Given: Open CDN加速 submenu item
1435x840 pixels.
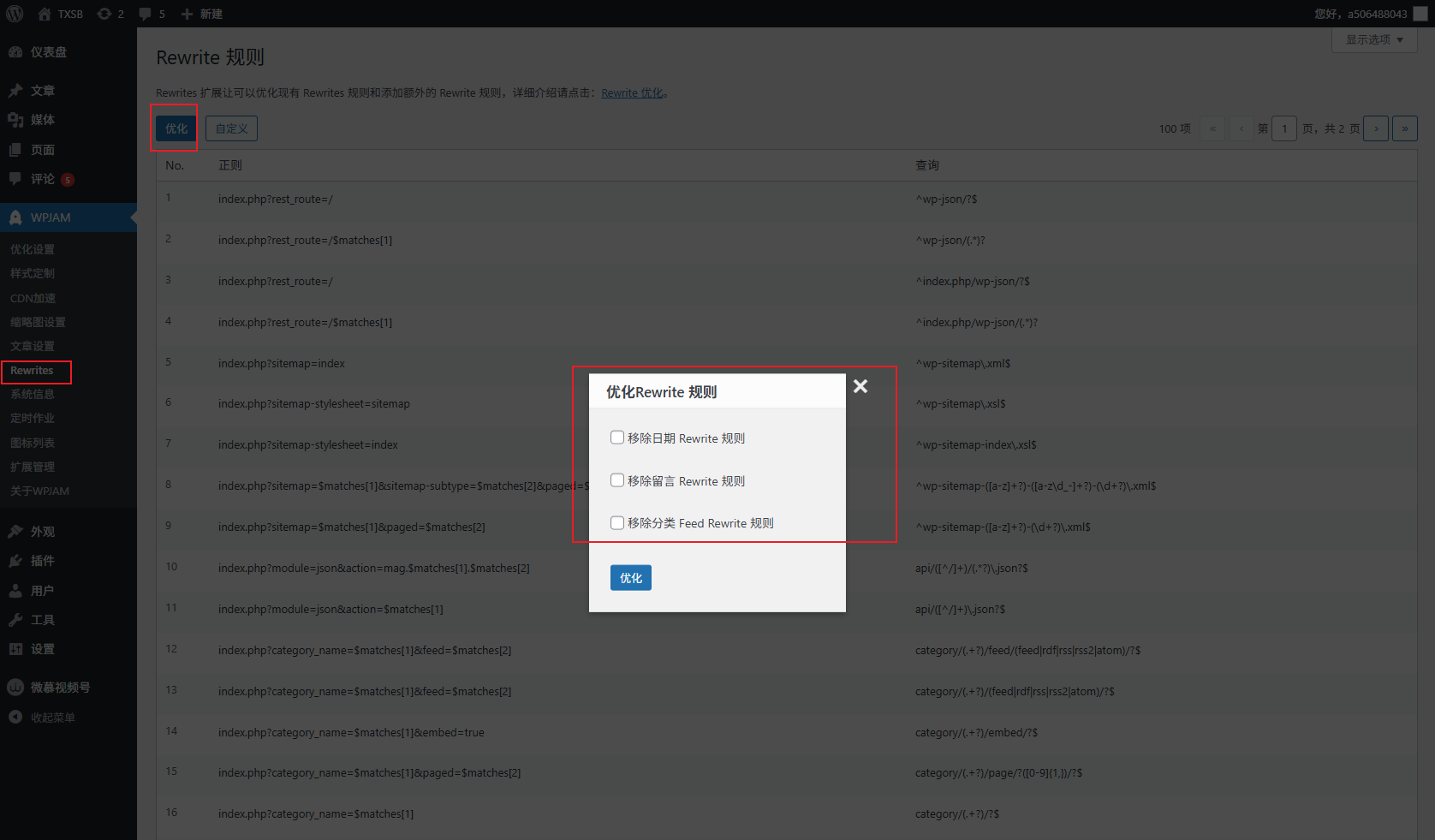Looking at the screenshot, I should click(33, 298).
